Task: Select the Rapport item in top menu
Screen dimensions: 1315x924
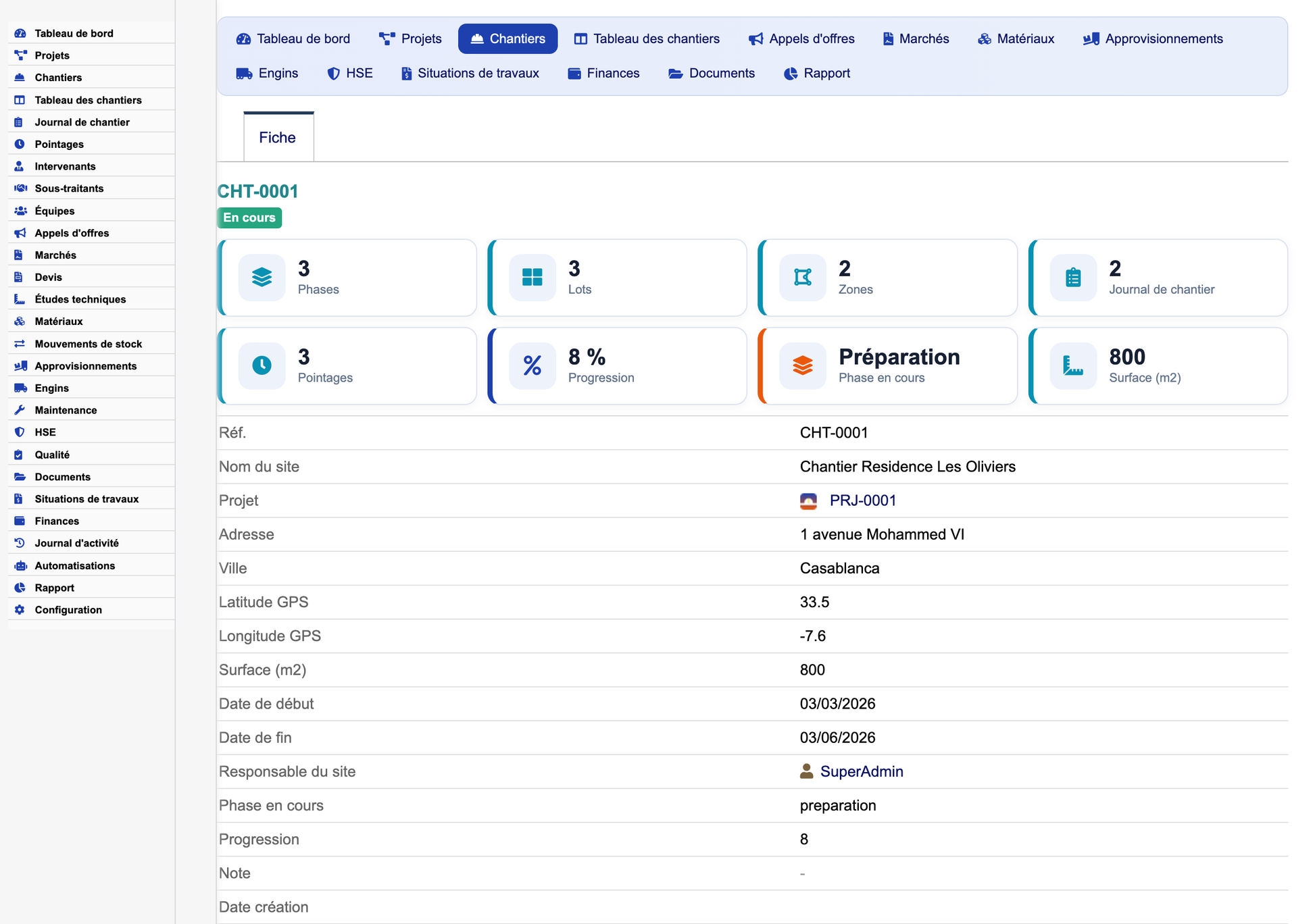Action: 817,73
